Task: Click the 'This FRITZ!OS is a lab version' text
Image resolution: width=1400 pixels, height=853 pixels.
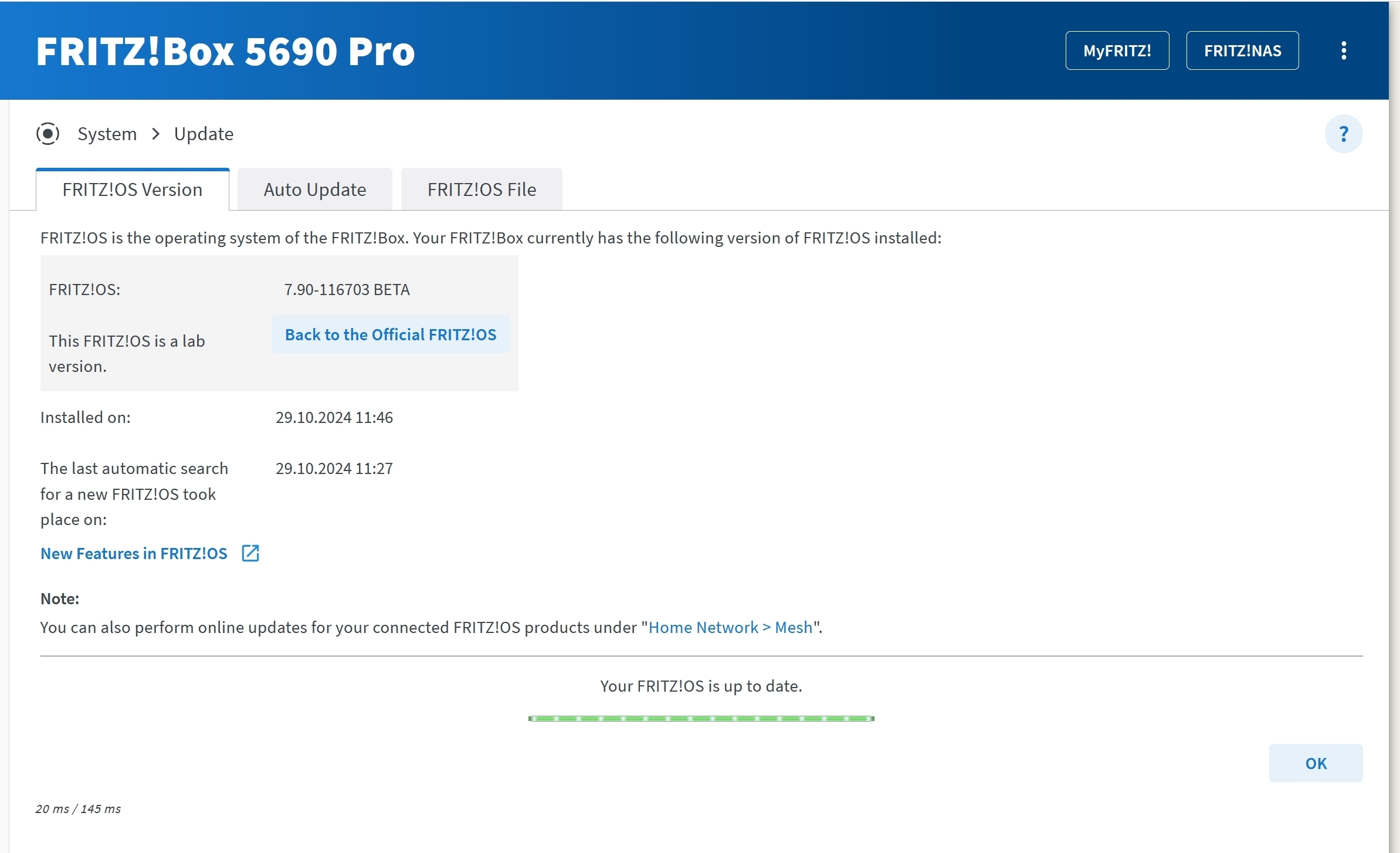Action: [127, 353]
